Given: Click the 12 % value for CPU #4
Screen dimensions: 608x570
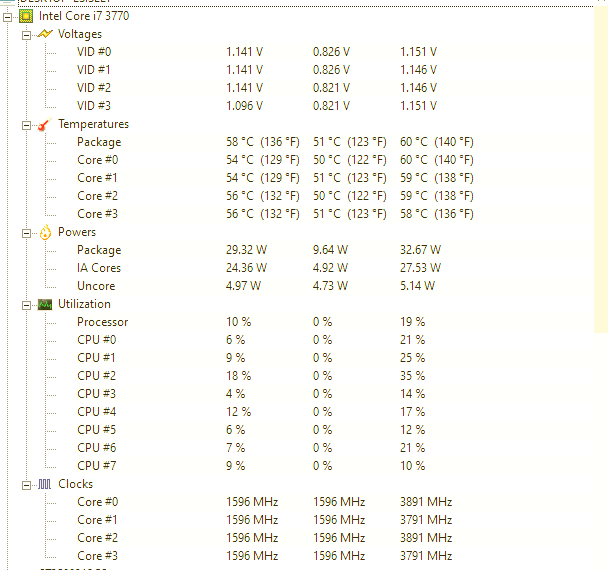Looking at the screenshot, I should [x=238, y=412].
